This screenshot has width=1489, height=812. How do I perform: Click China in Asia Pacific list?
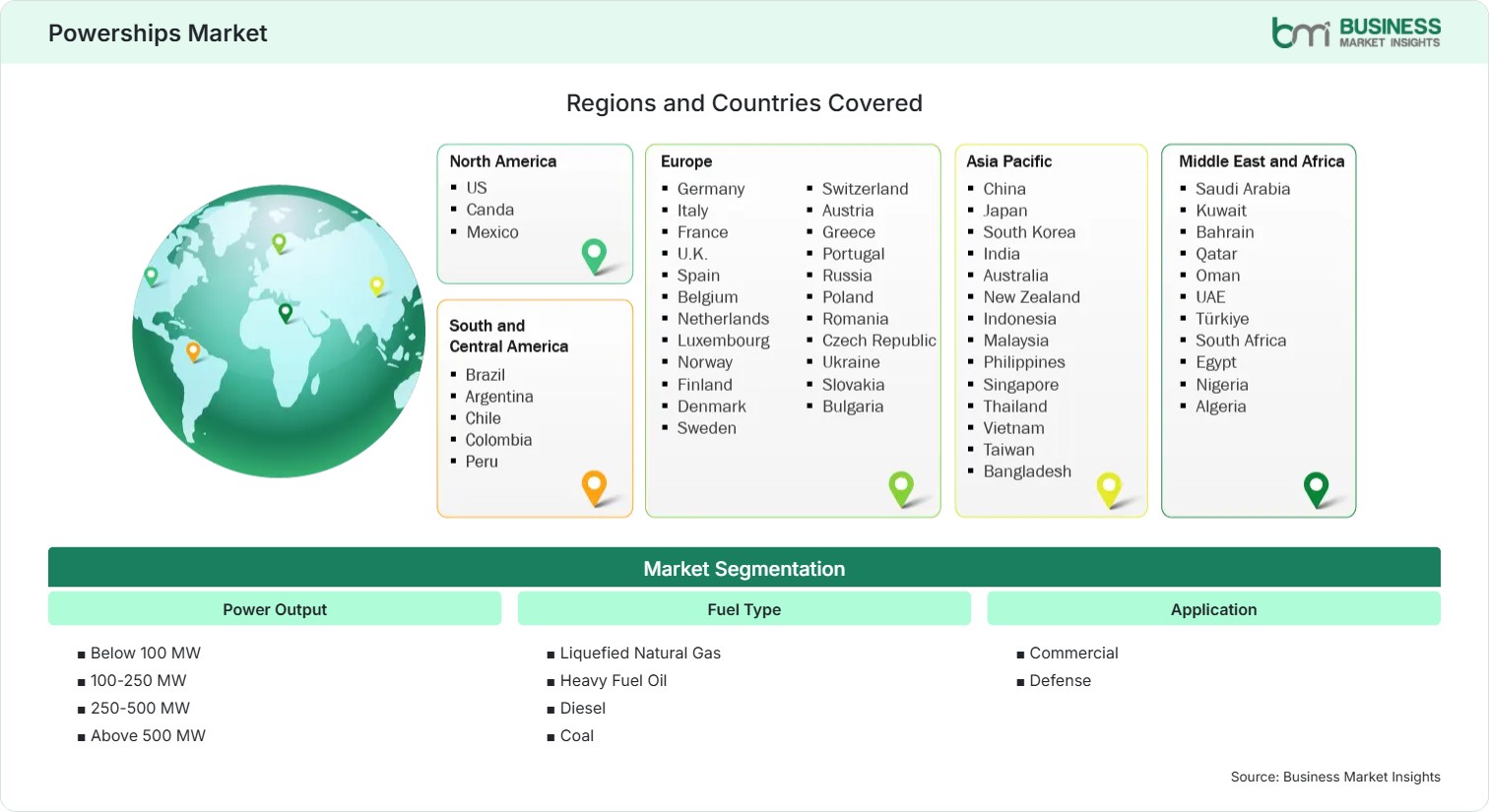pyautogui.click(x=1004, y=189)
